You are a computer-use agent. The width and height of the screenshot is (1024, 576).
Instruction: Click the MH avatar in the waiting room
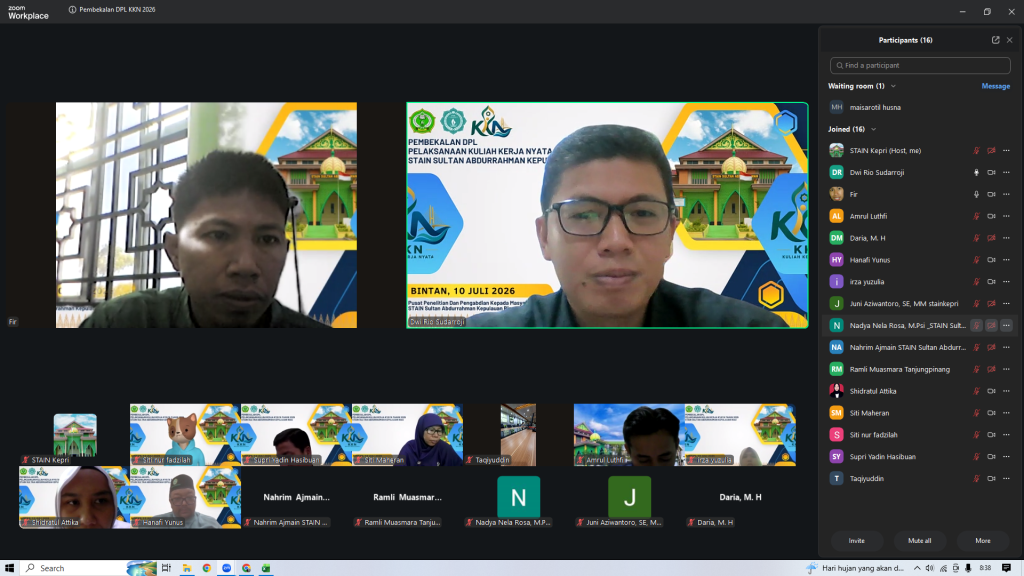[837, 107]
